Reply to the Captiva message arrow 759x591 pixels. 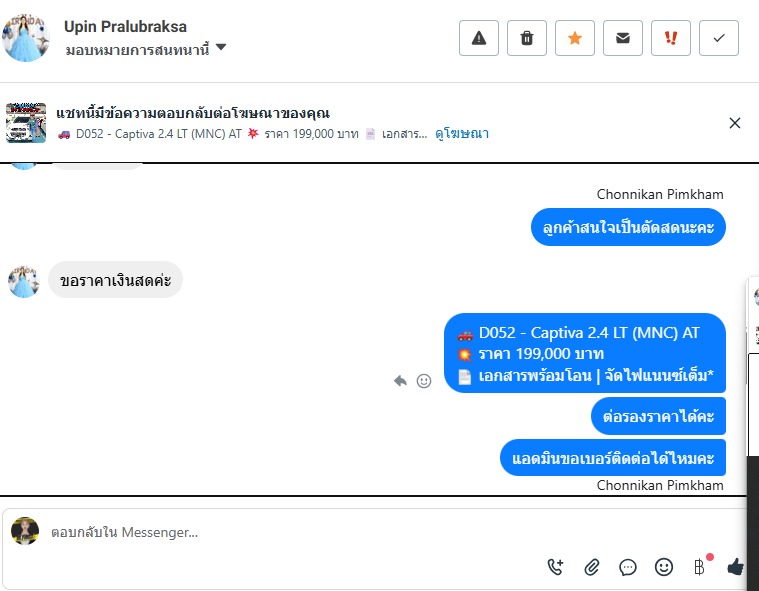coord(400,381)
